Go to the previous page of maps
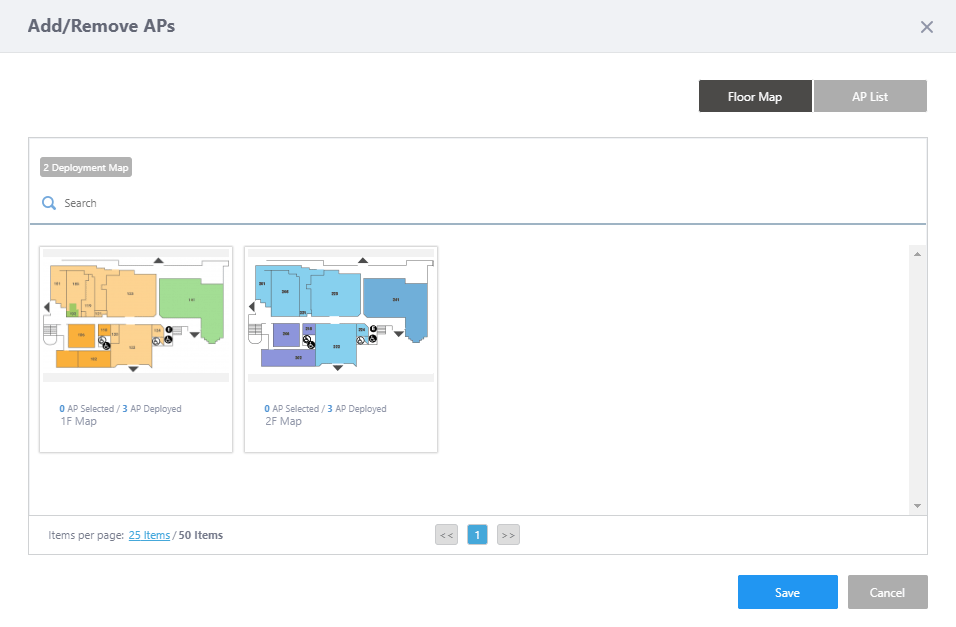 coord(446,535)
